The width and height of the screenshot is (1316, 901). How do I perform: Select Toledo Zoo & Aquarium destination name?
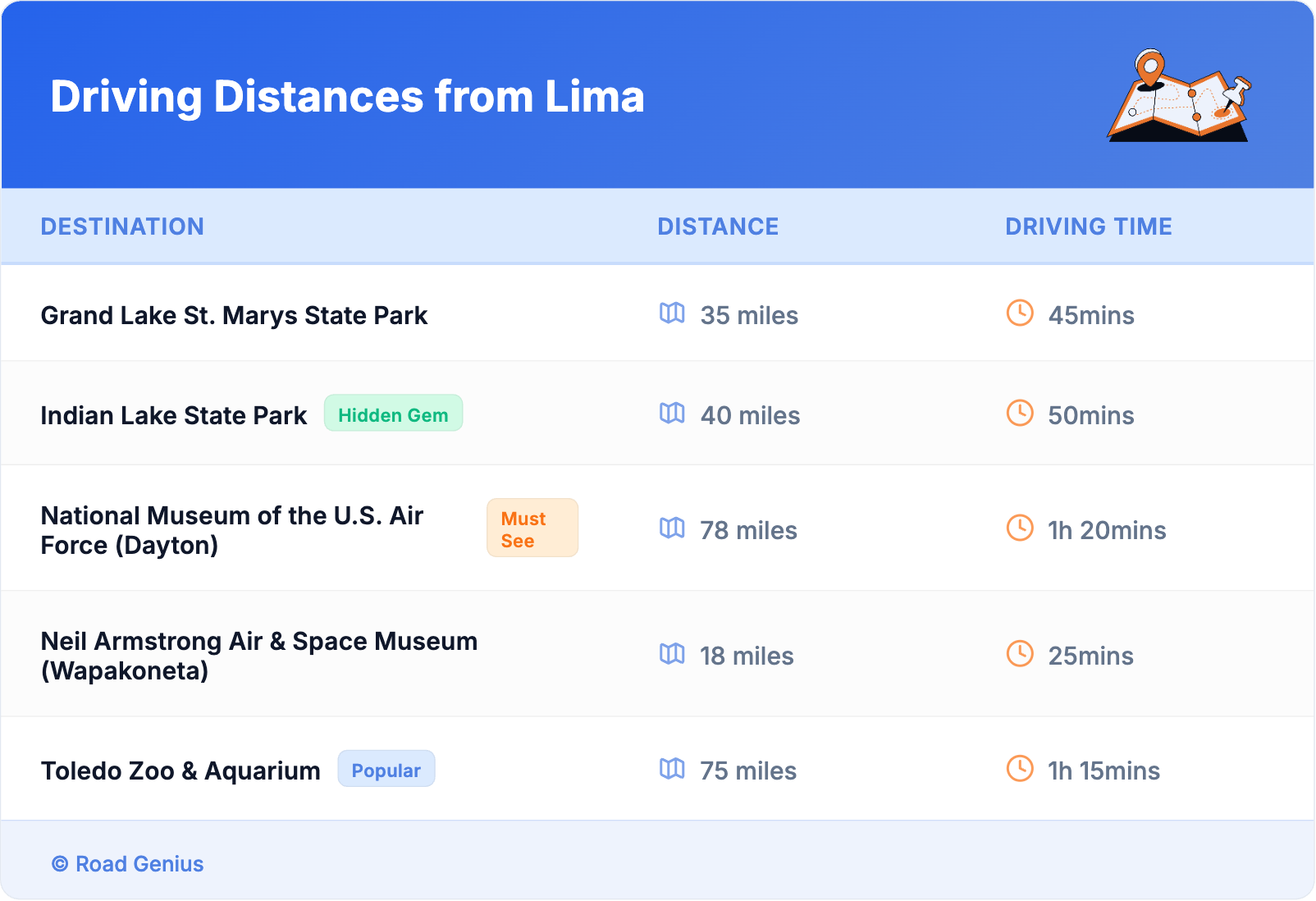click(x=180, y=771)
